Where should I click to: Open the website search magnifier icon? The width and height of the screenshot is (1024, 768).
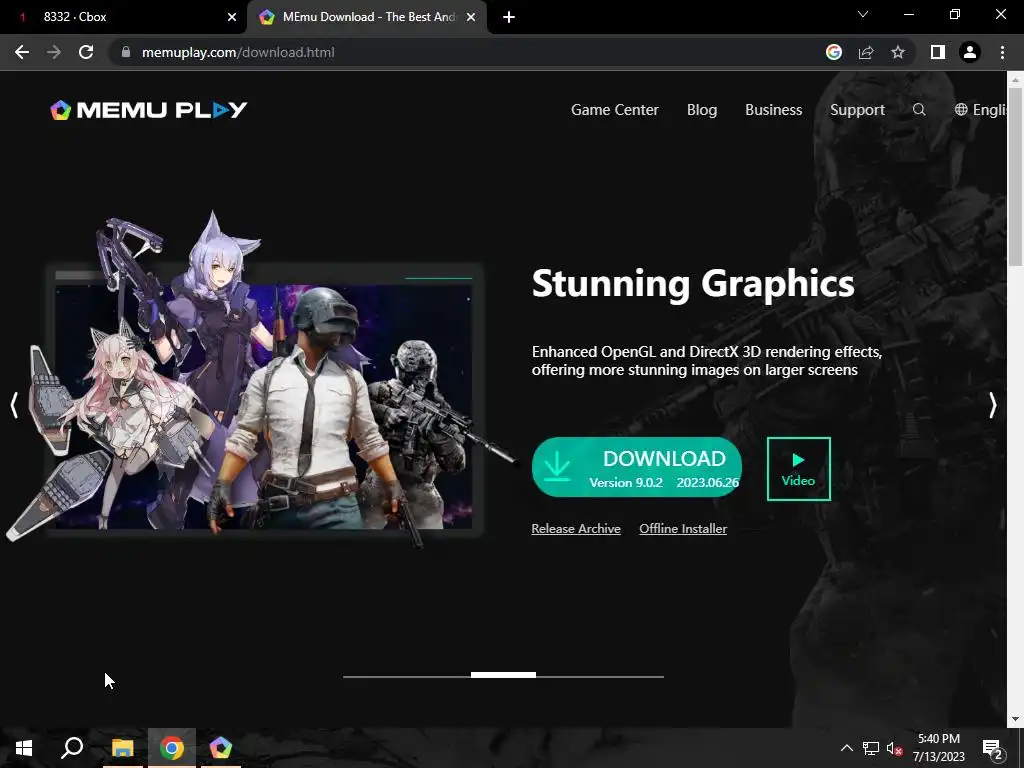(919, 110)
